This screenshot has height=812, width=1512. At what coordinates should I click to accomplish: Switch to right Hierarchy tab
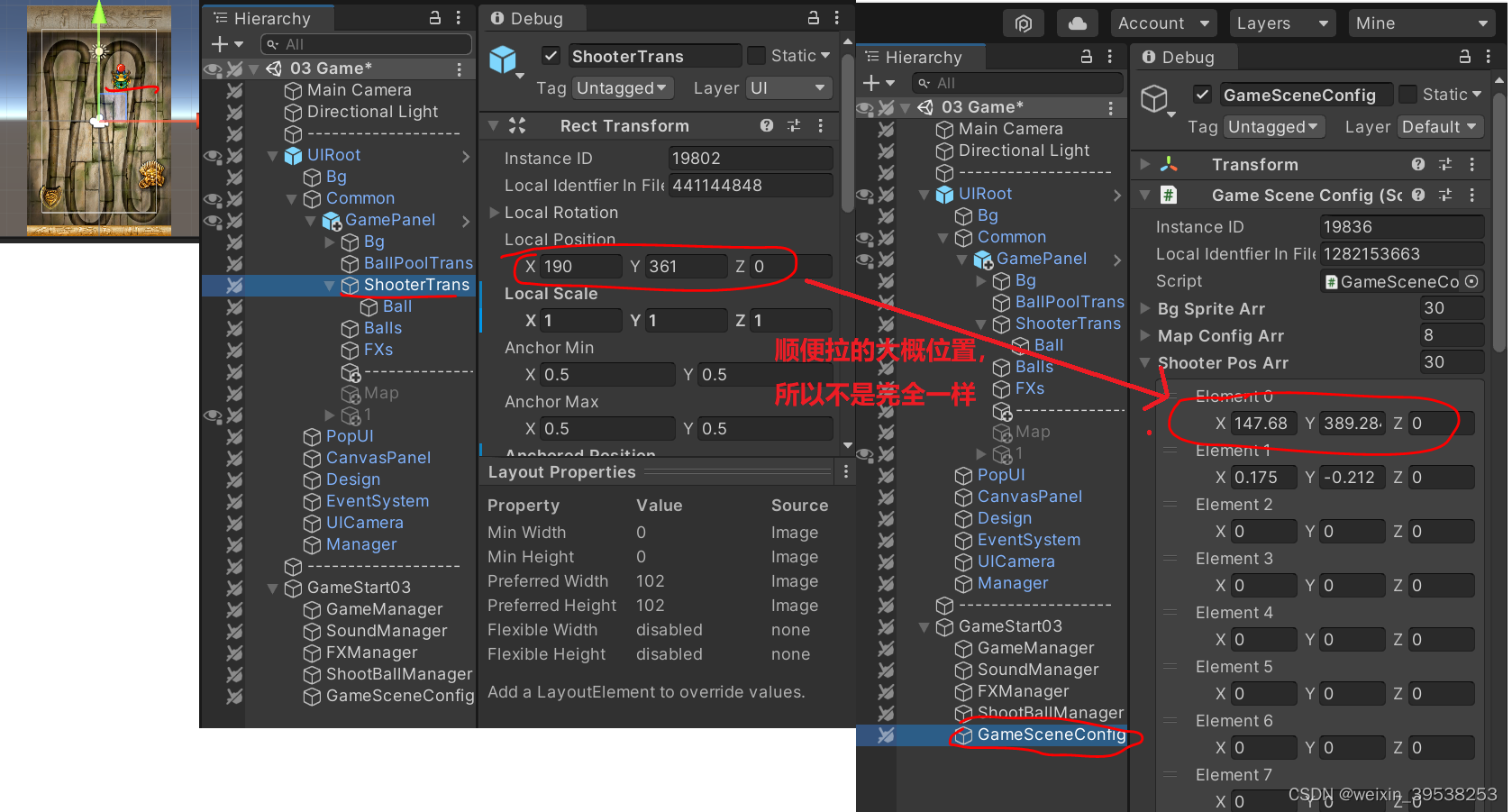(919, 57)
